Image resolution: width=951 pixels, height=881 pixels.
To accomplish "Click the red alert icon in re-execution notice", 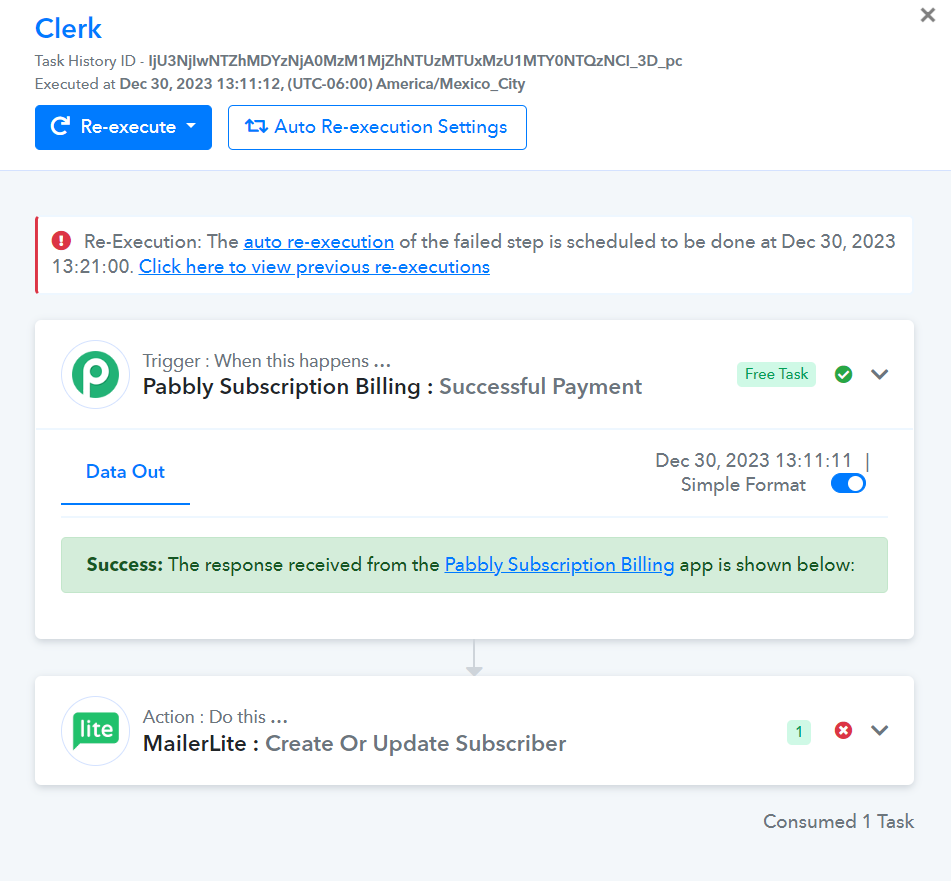I will pos(61,241).
